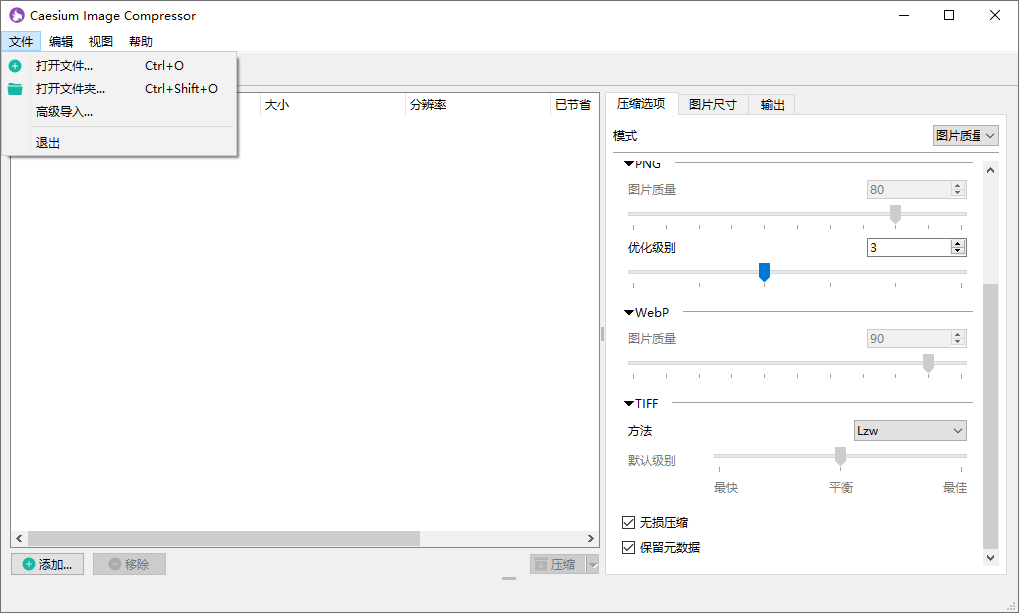Open the 编辑 menu
The image size is (1019, 613).
61,42
